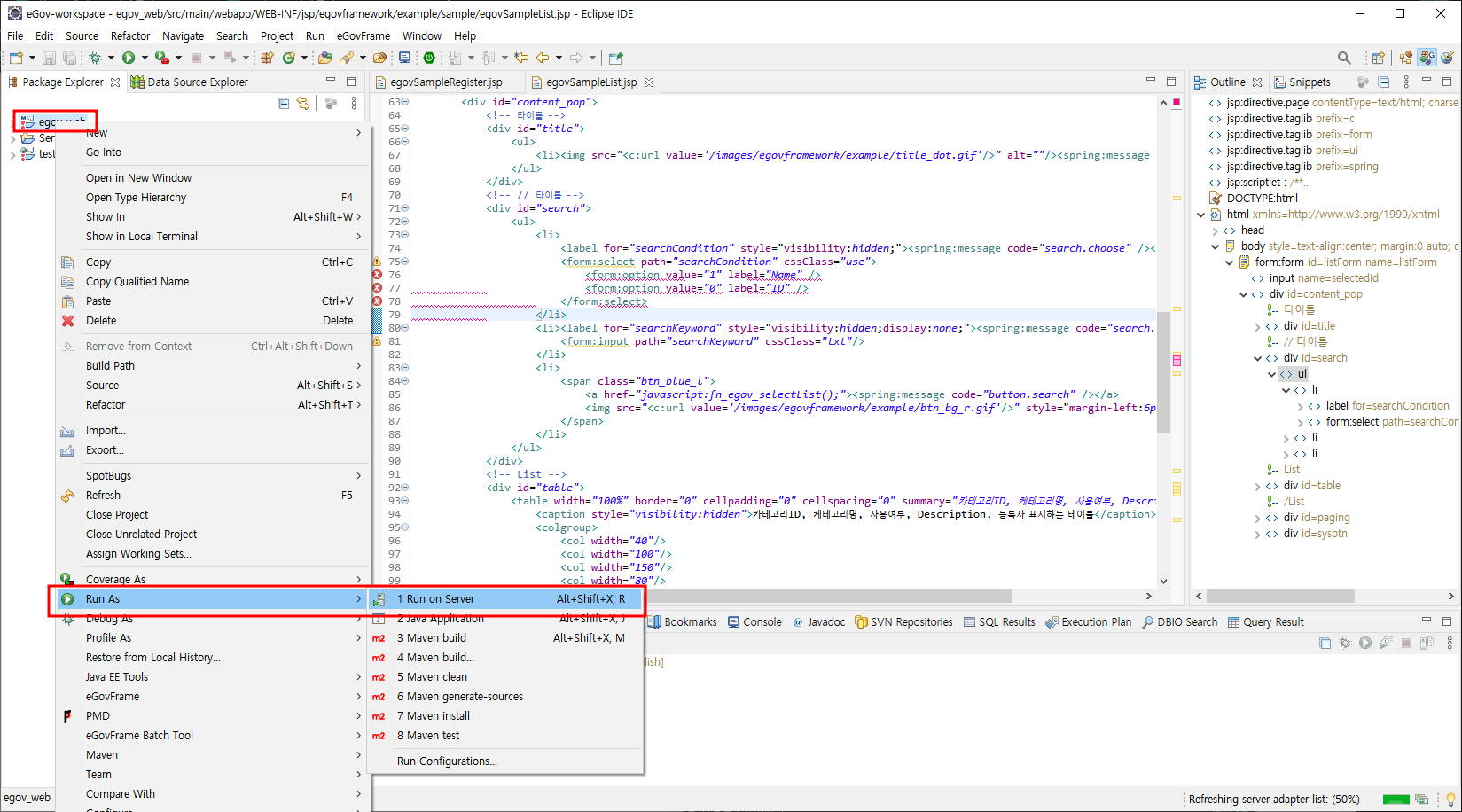The width and height of the screenshot is (1462, 812).
Task: Expand div id=paging node in Outline
Action: click(x=1258, y=518)
